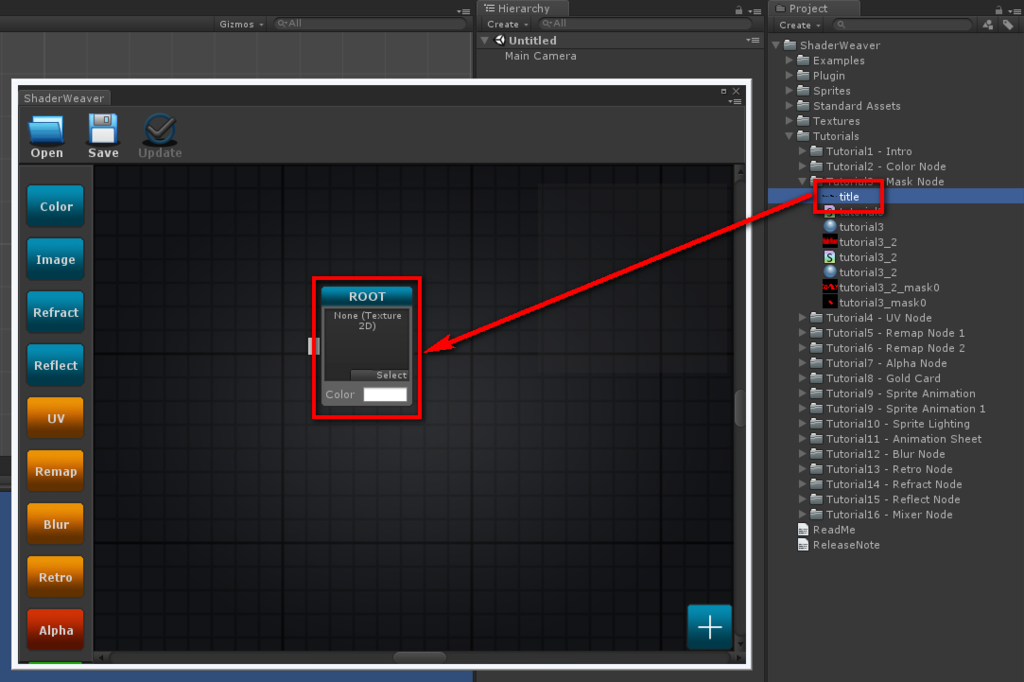The image size is (1024, 682).
Task: Switch to the ShaderWeaver tab
Action: click(x=64, y=98)
